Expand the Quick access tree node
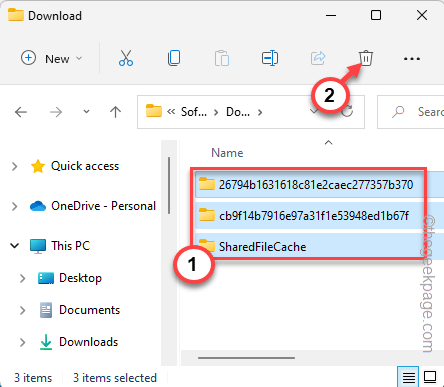This screenshot has width=444, height=387. pos(15,166)
